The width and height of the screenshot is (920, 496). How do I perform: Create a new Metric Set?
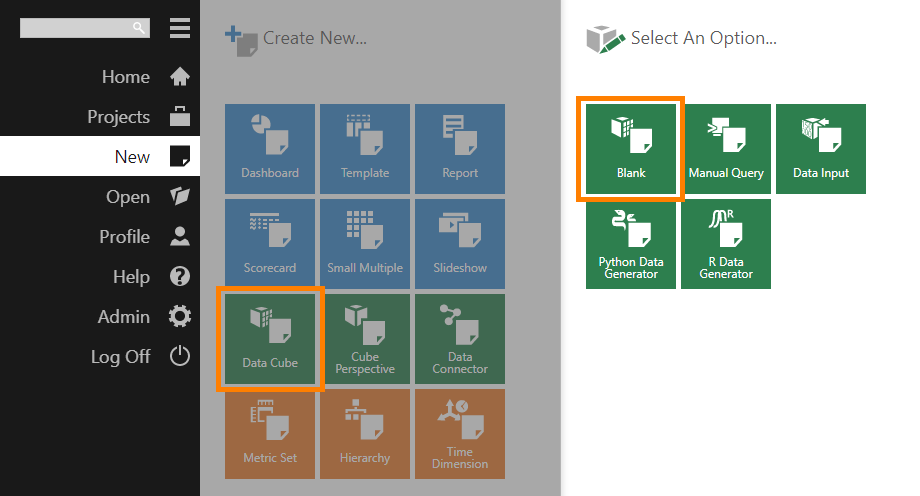point(270,434)
